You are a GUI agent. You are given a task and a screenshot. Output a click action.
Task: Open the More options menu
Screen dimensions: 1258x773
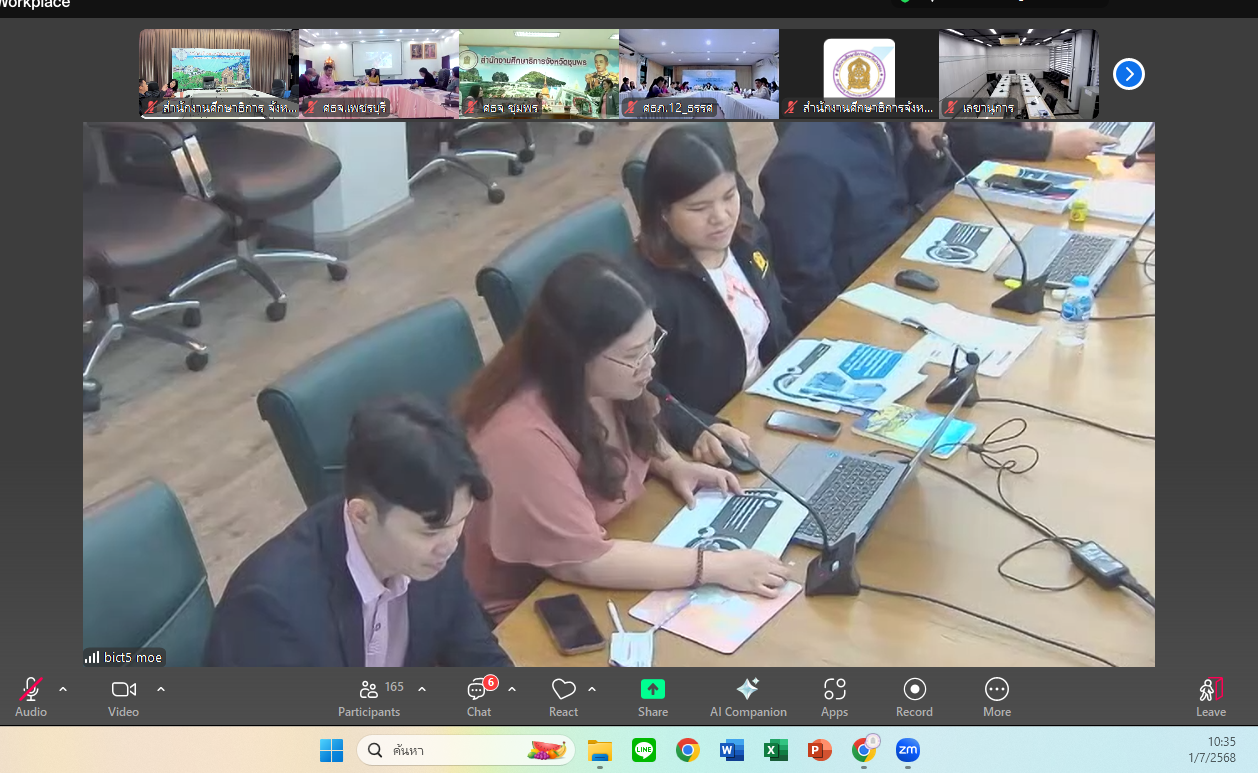[x=997, y=696]
